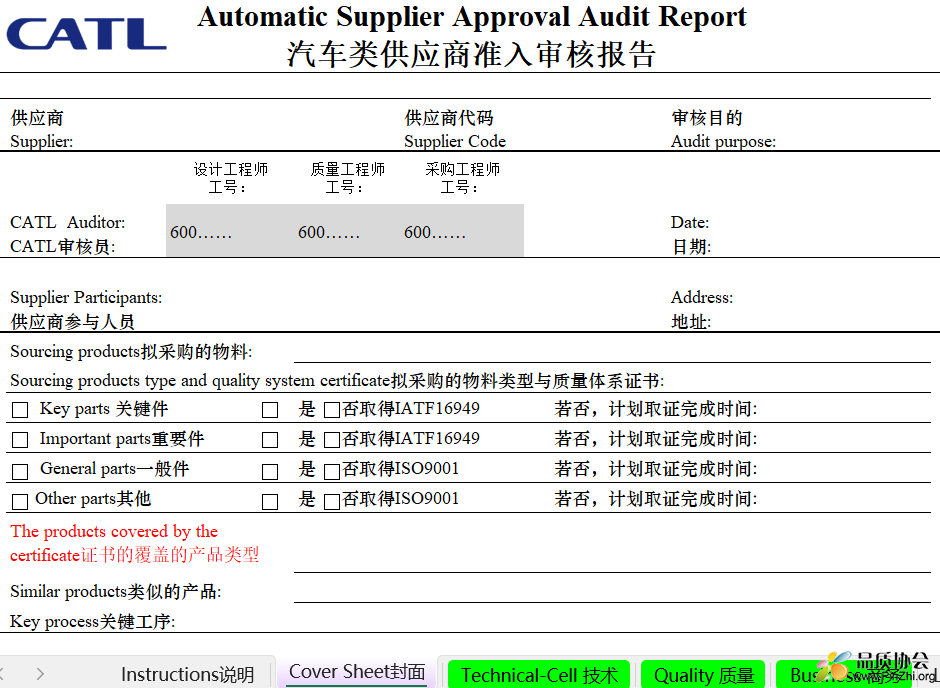Viewport: 940px width, 688px height.
Task: Select 若否，计划取证完成时间 in Key parts row
Action: click(x=655, y=409)
